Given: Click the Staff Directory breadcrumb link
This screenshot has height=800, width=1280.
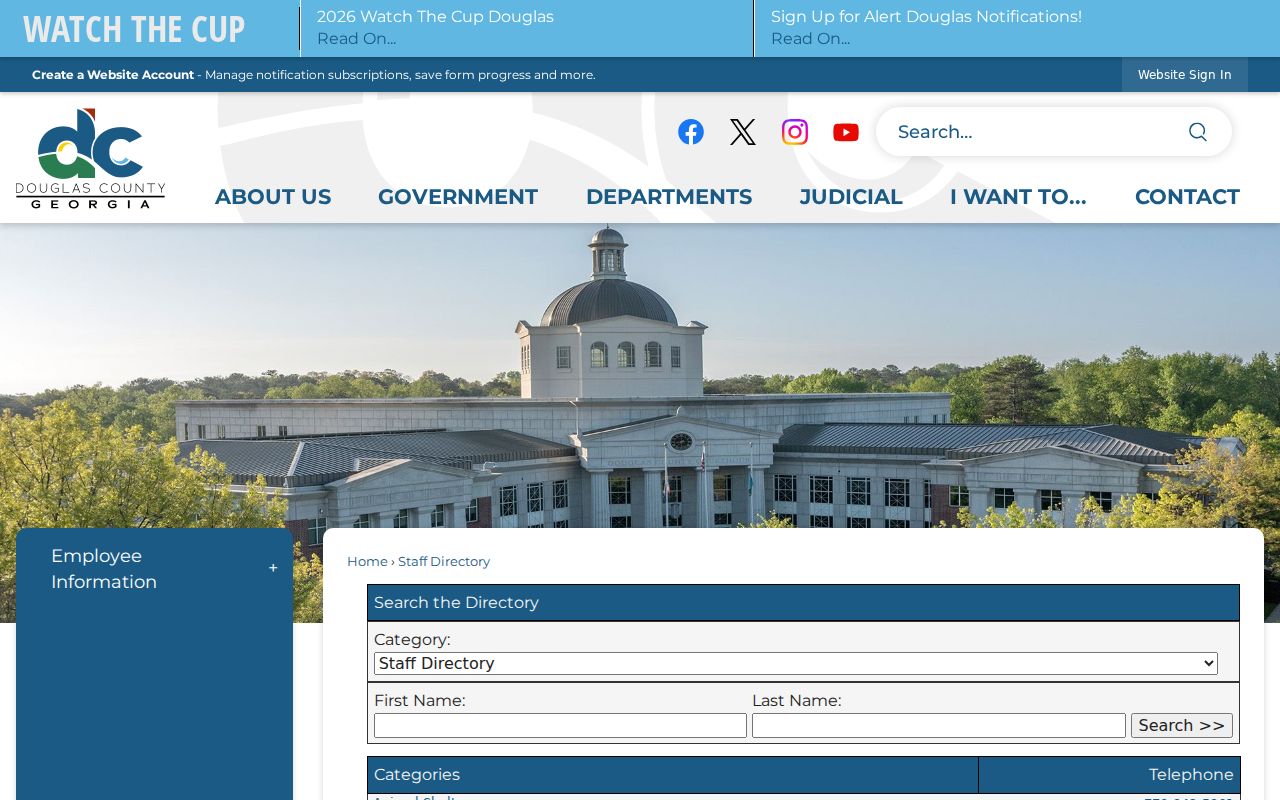Looking at the screenshot, I should 444,562.
